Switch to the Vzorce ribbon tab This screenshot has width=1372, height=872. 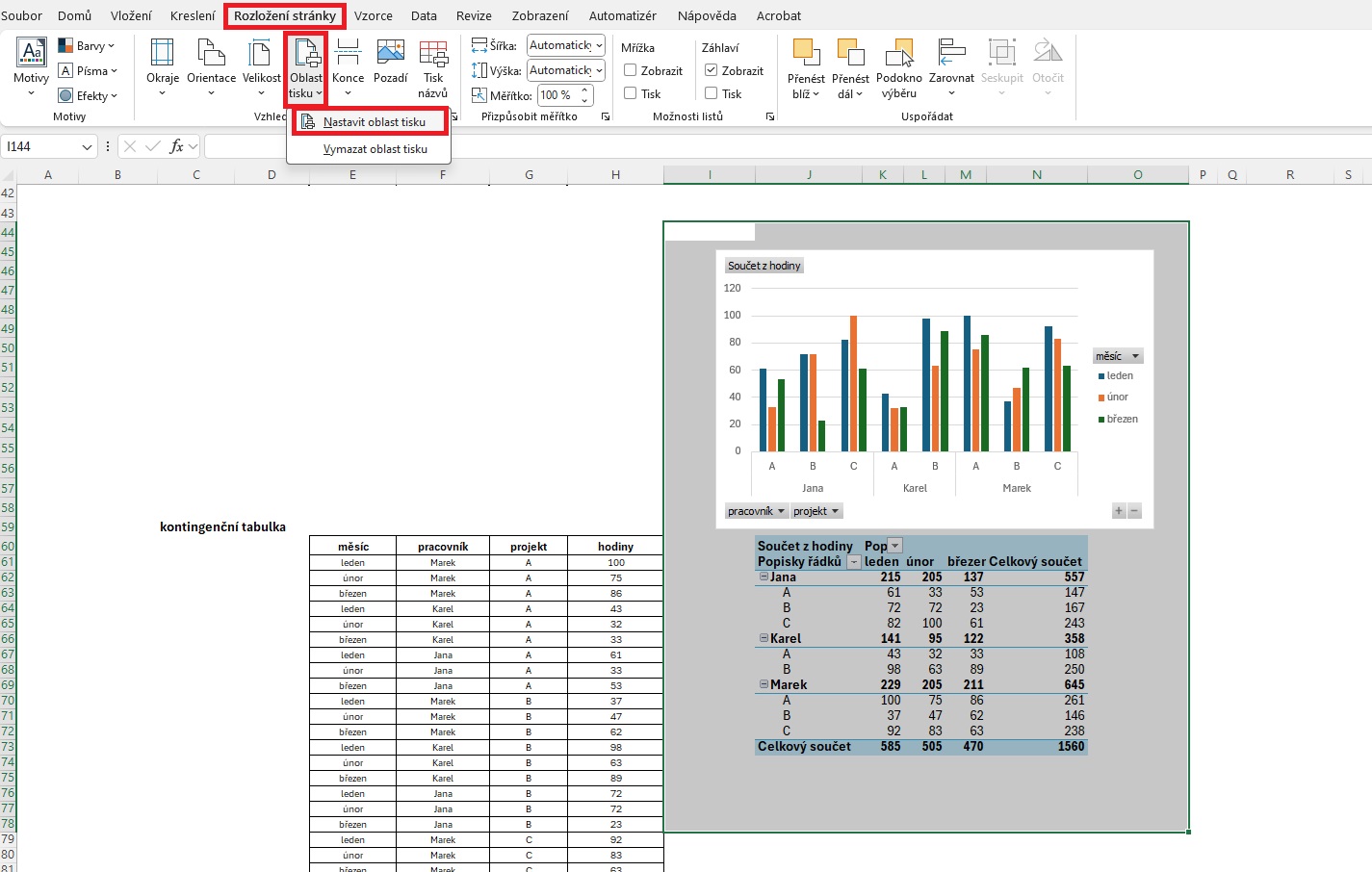pos(373,15)
